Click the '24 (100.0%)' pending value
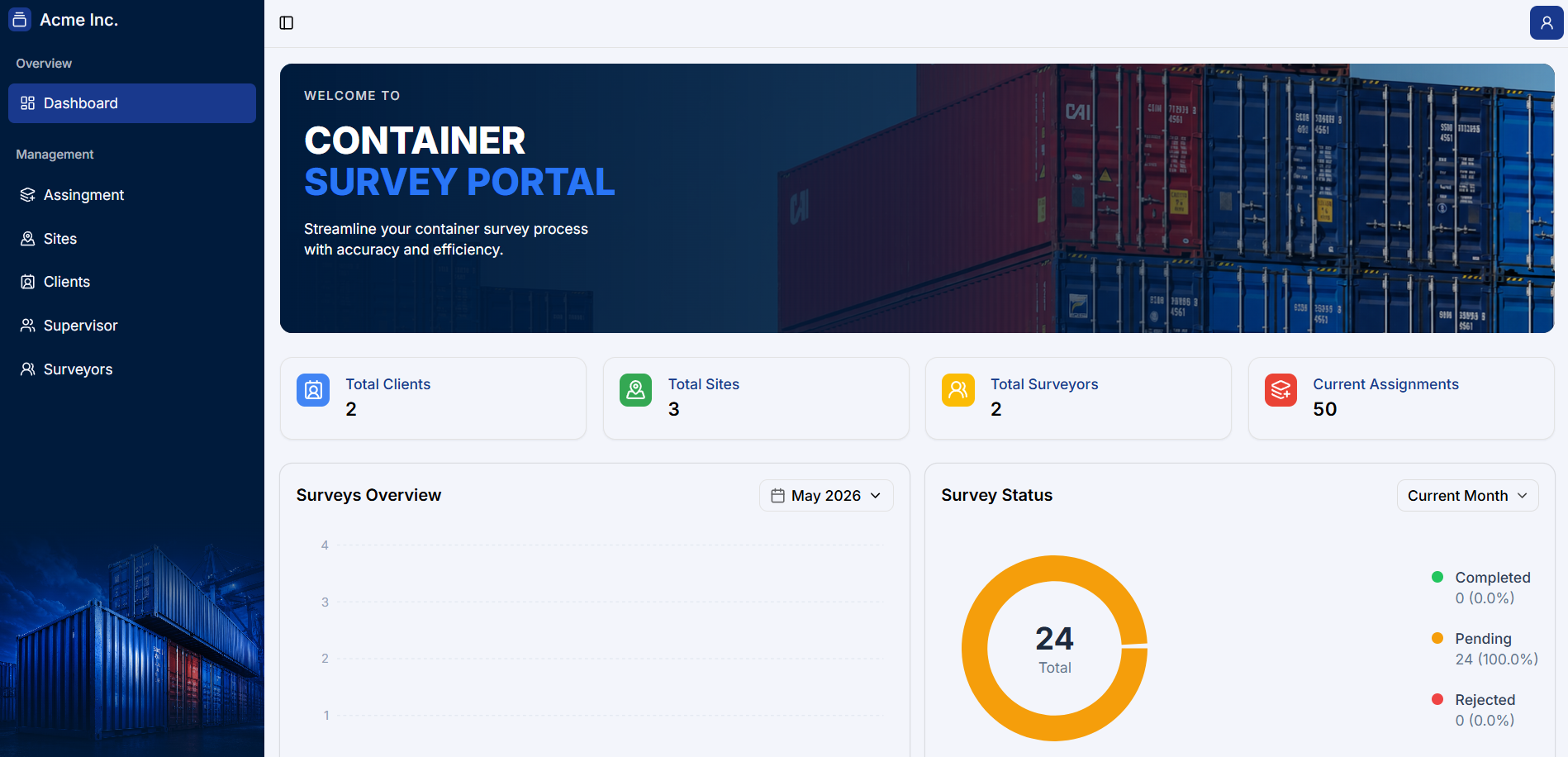 pyautogui.click(x=1497, y=659)
